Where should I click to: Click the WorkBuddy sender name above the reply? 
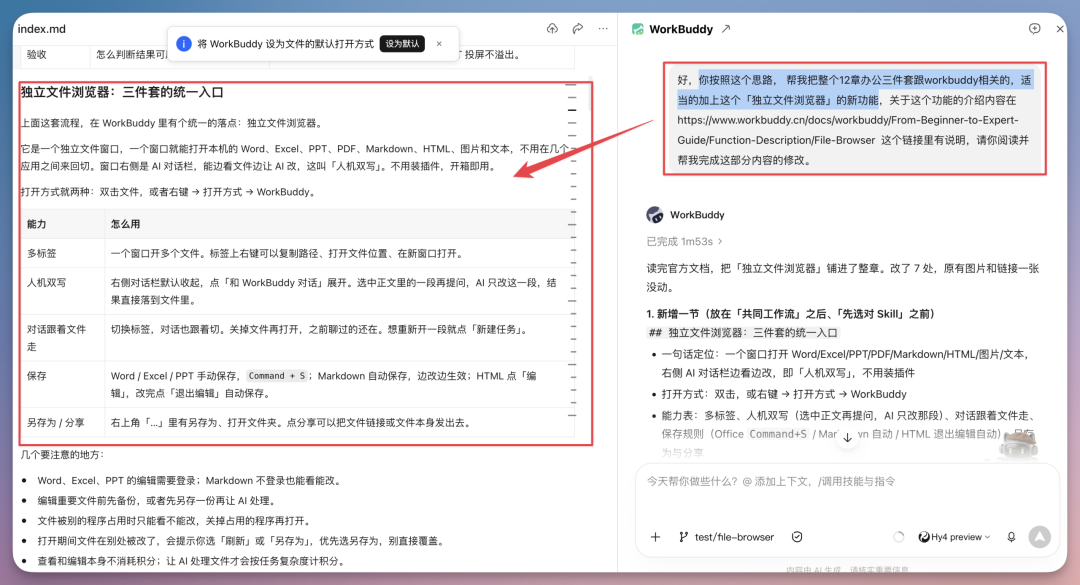pos(697,215)
